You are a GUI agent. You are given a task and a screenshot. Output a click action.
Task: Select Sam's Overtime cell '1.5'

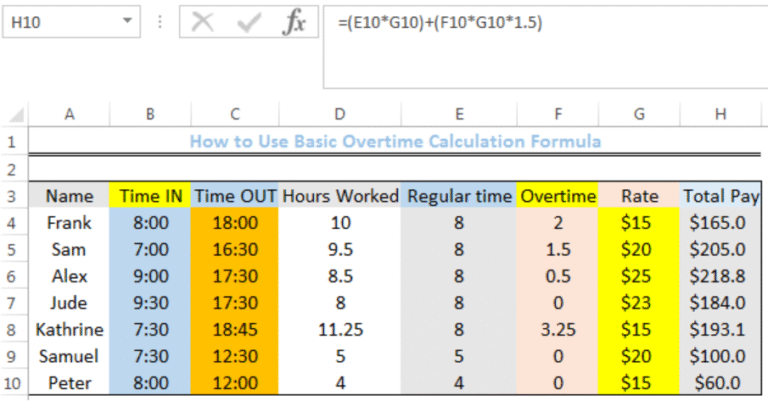557,250
